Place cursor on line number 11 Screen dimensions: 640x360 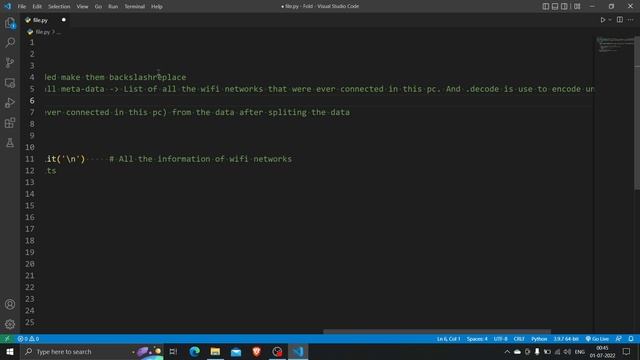coord(29,159)
